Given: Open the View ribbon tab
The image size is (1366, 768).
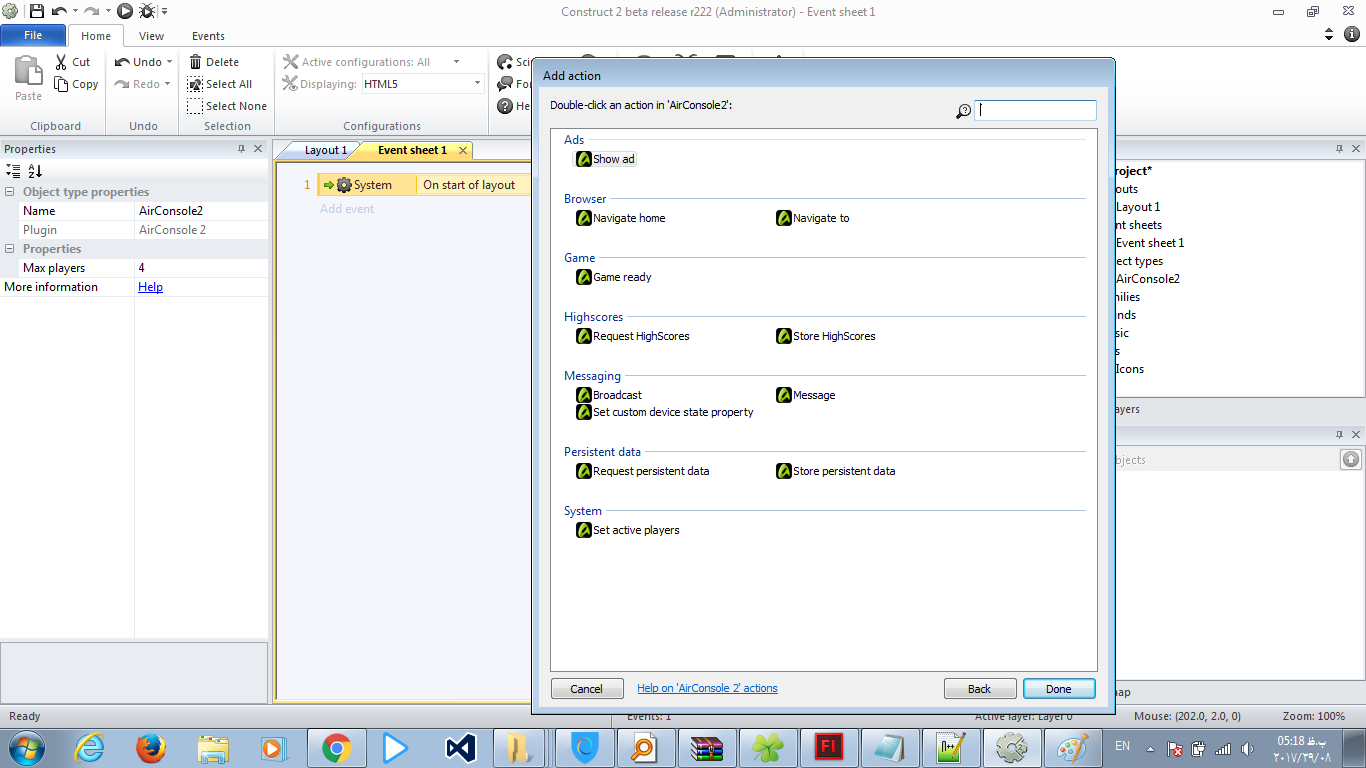Looking at the screenshot, I should click(151, 36).
